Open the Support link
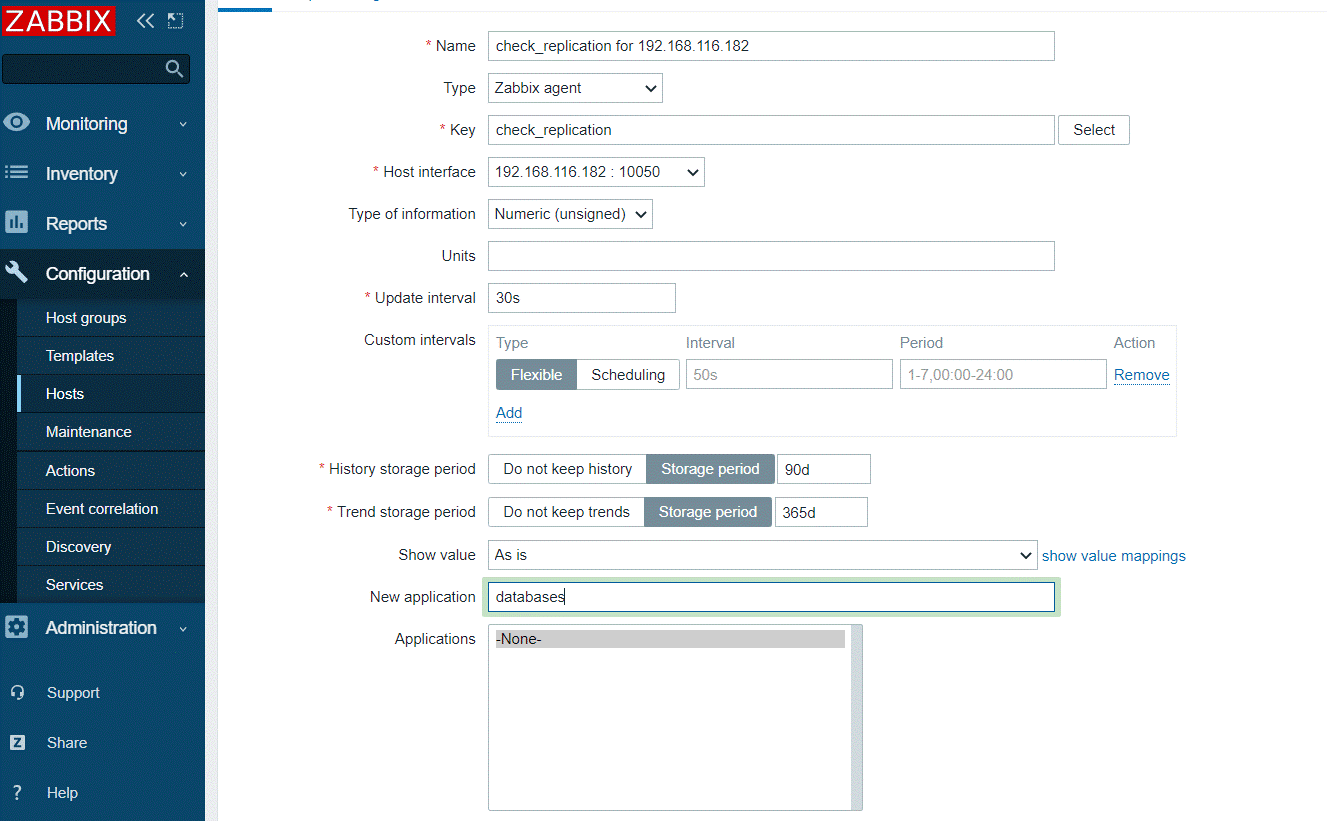Screen dimensions: 1327x821 (73, 692)
